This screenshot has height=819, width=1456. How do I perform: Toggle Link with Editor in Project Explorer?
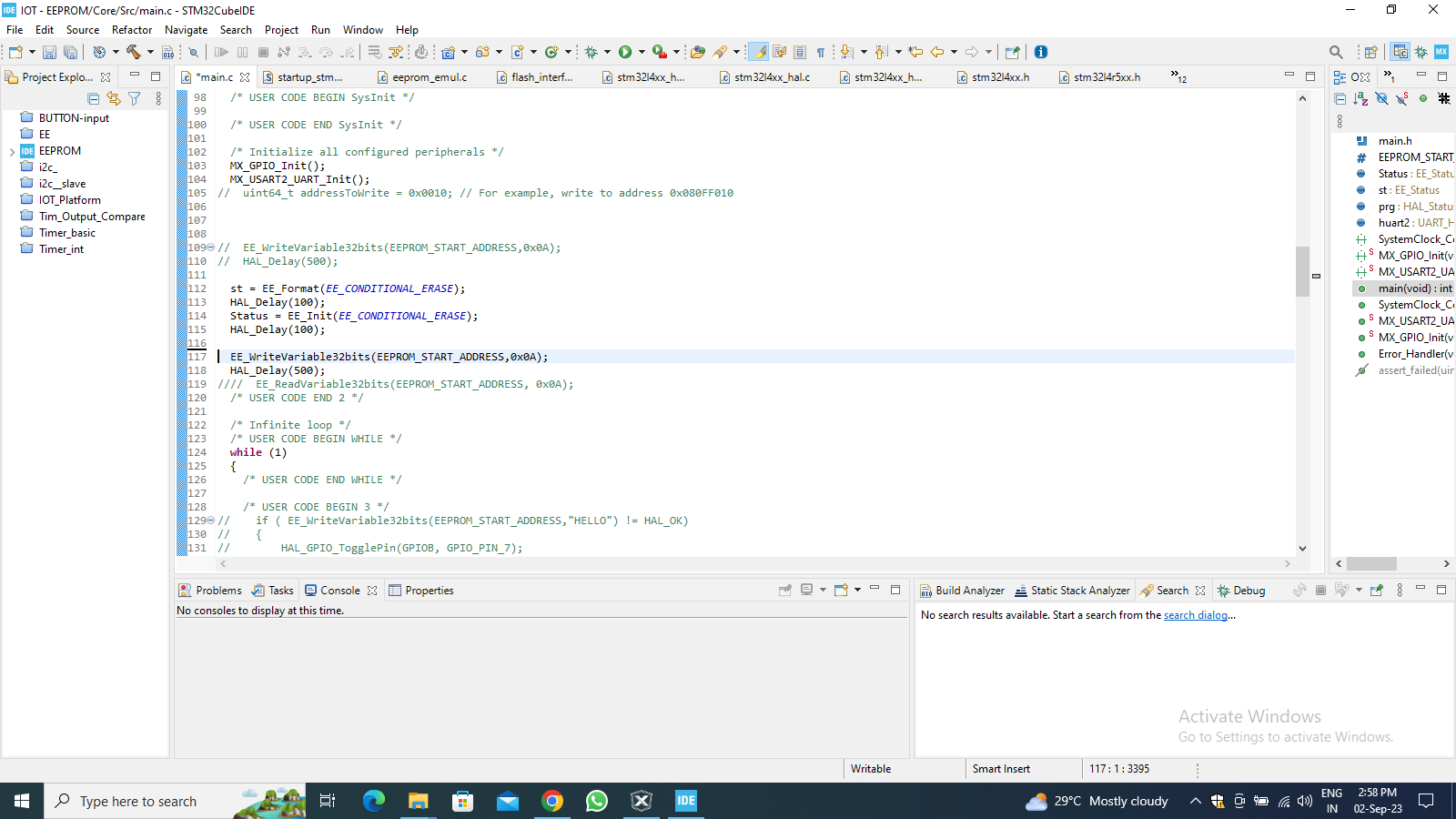pos(113,98)
